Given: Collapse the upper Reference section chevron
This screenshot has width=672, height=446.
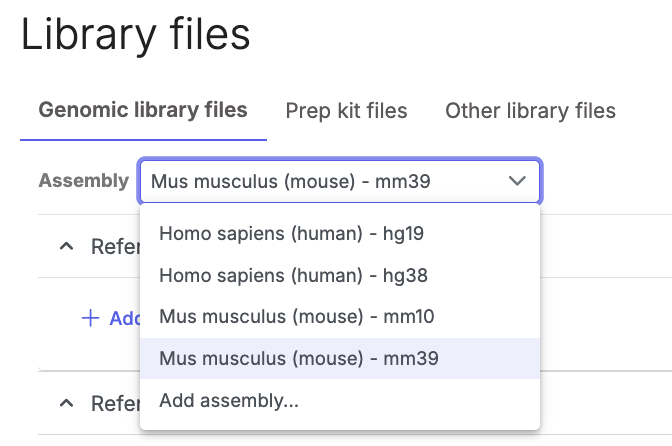Looking at the screenshot, I should (67, 246).
